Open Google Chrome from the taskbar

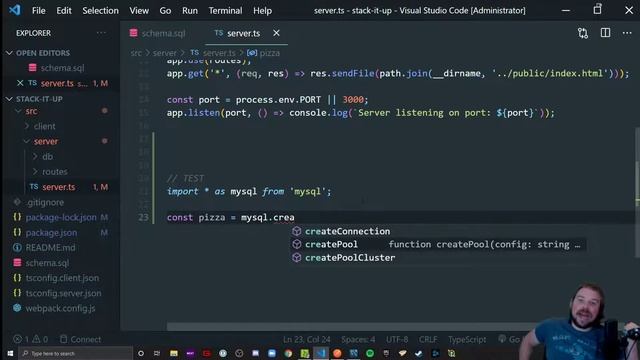(x=288, y=353)
